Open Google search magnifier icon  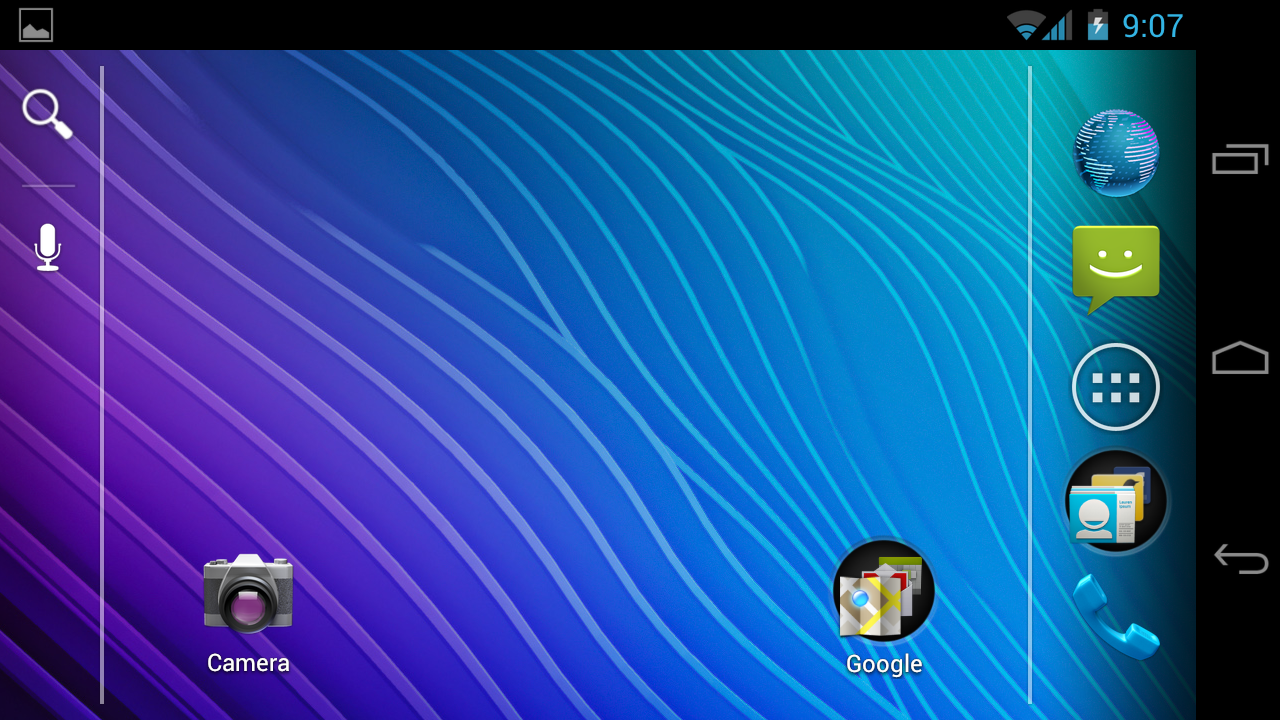coord(47,114)
